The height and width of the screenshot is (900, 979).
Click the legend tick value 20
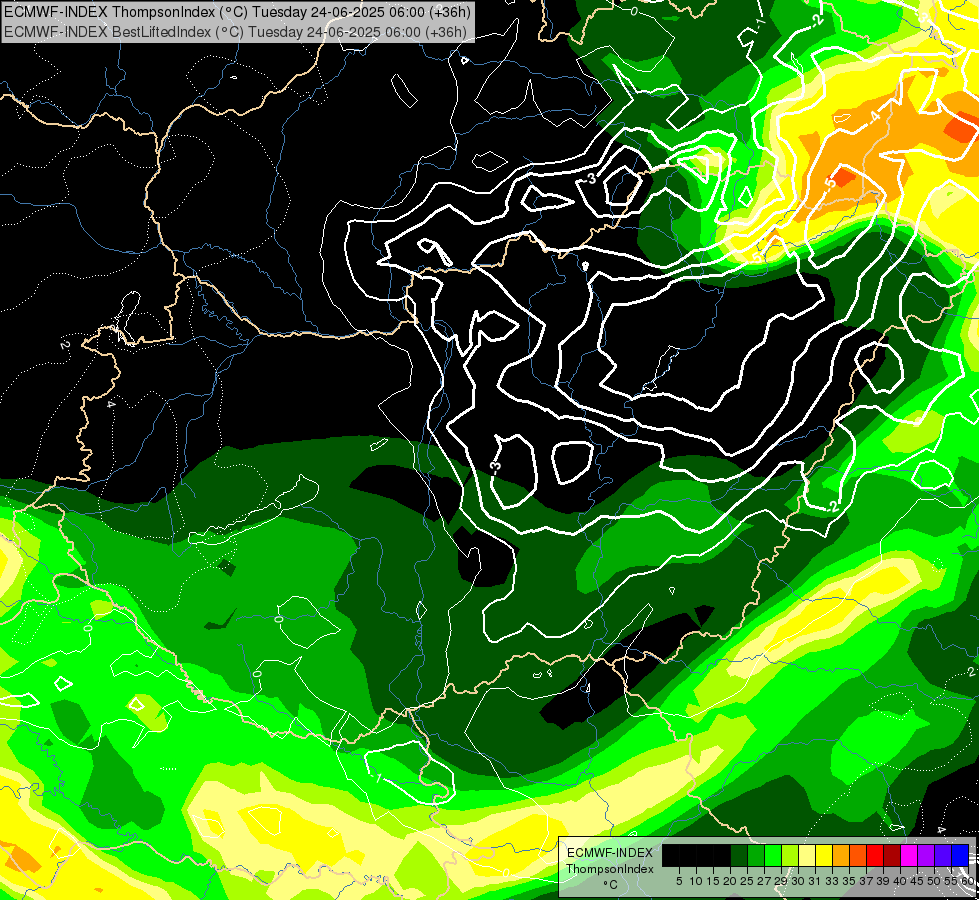(729, 881)
